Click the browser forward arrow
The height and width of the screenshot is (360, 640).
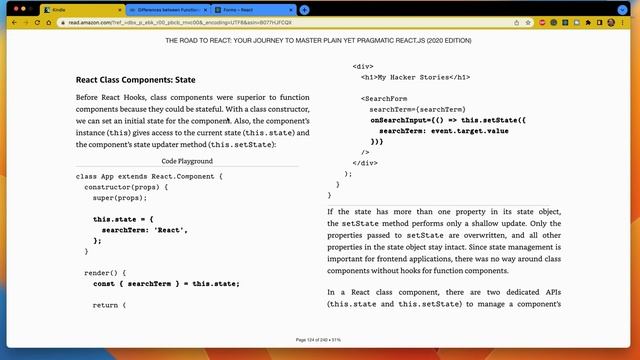pos(26,22)
